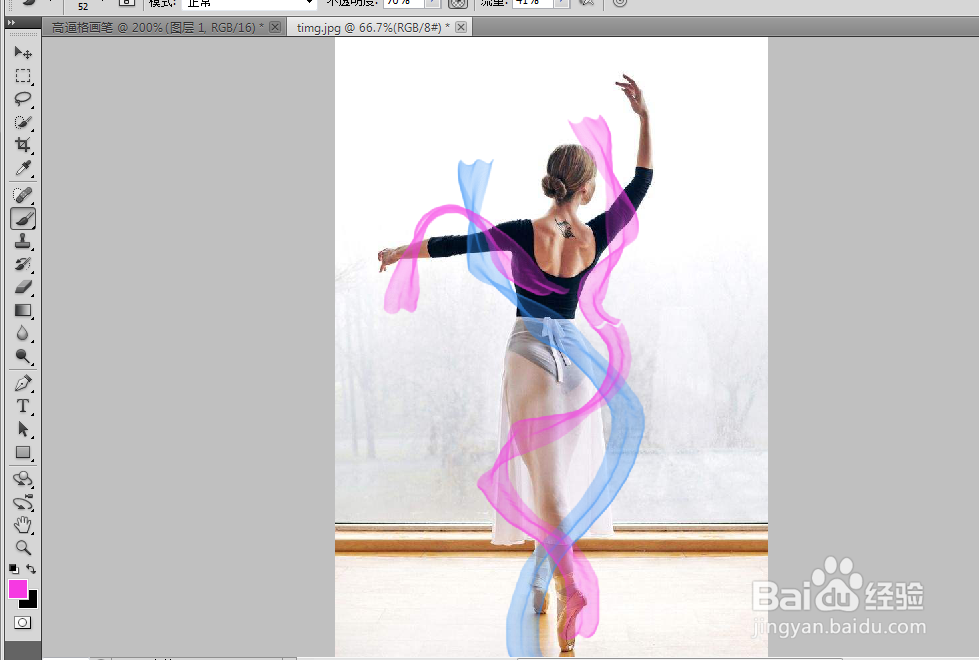Select the Rectangular Marquee tool
The height and width of the screenshot is (660, 979).
22,76
